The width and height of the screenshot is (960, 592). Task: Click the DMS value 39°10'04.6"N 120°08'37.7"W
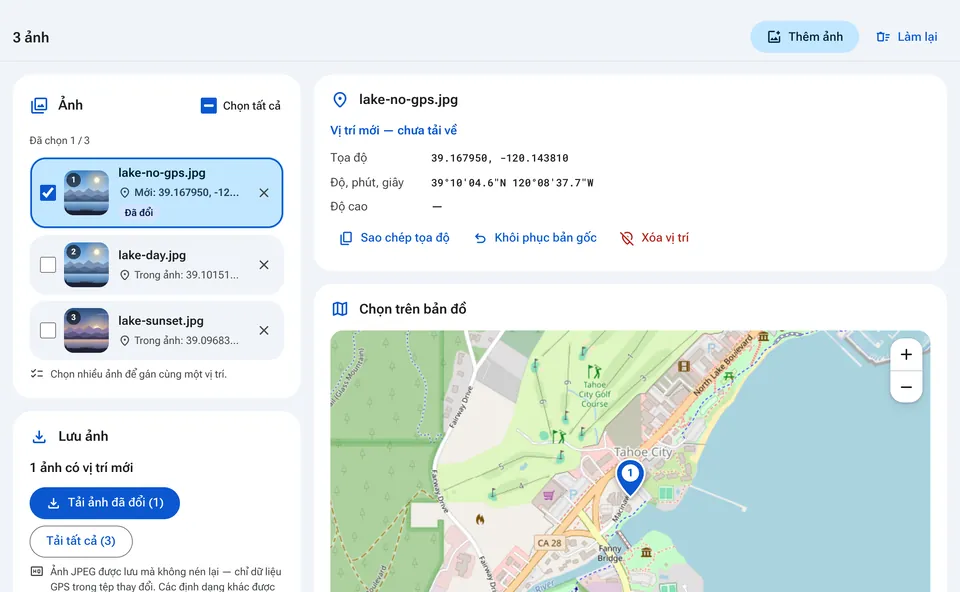pos(512,182)
